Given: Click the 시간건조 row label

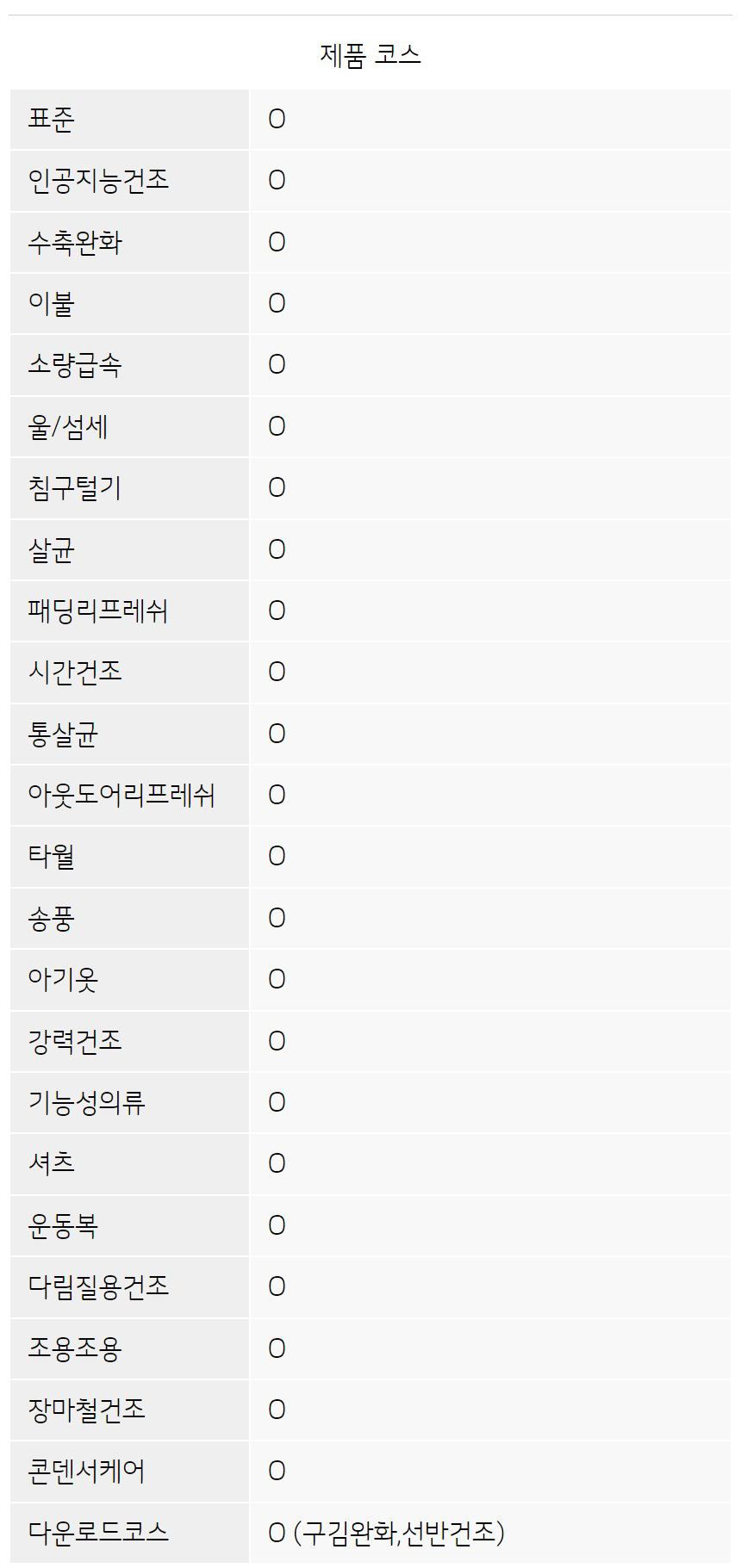Looking at the screenshot, I should (x=75, y=672).
